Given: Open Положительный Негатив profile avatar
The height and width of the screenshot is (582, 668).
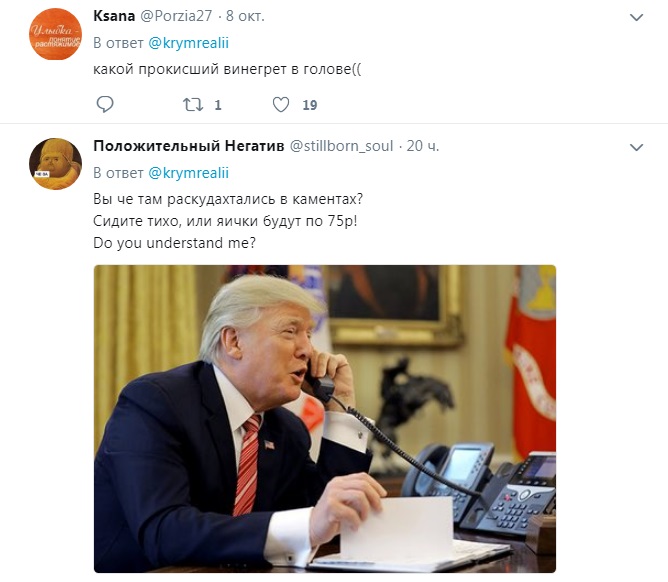Looking at the screenshot, I should coord(55,164).
